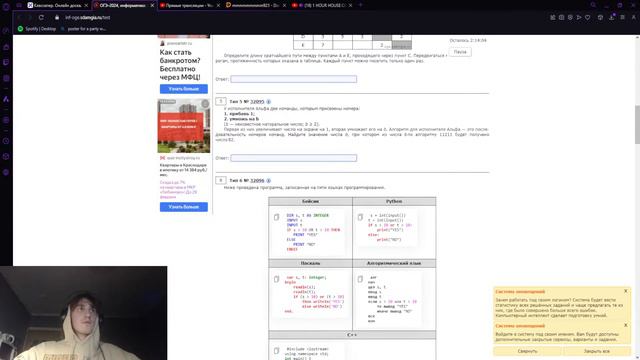Click the answer field for task 32095

click(x=293, y=158)
